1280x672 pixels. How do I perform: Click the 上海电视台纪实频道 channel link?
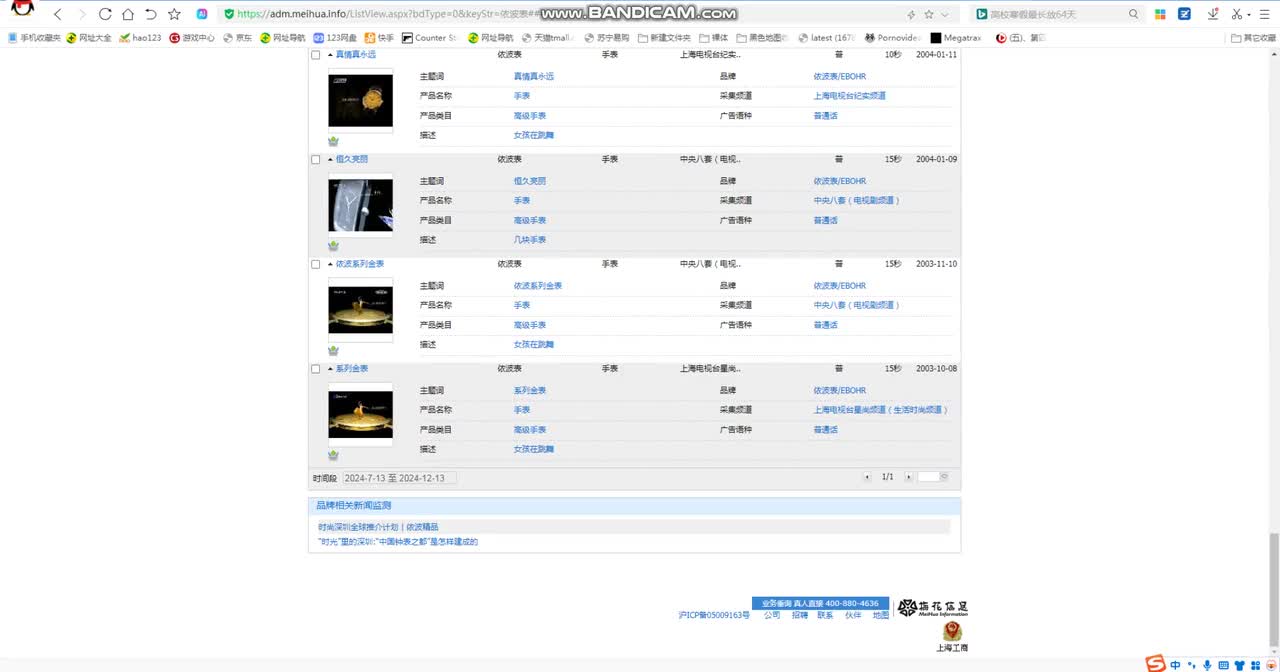849,96
